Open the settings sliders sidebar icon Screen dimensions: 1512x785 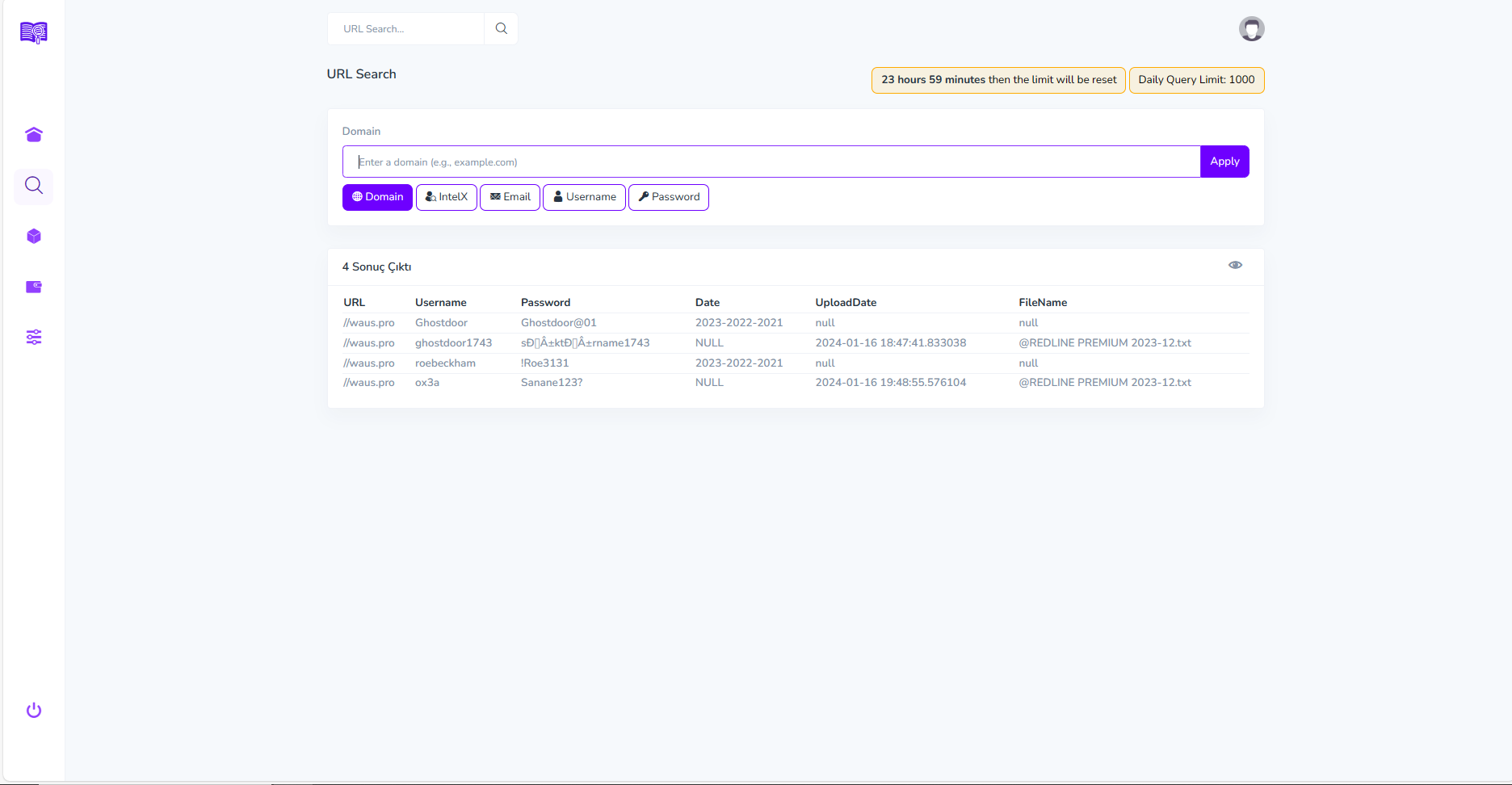(34, 338)
